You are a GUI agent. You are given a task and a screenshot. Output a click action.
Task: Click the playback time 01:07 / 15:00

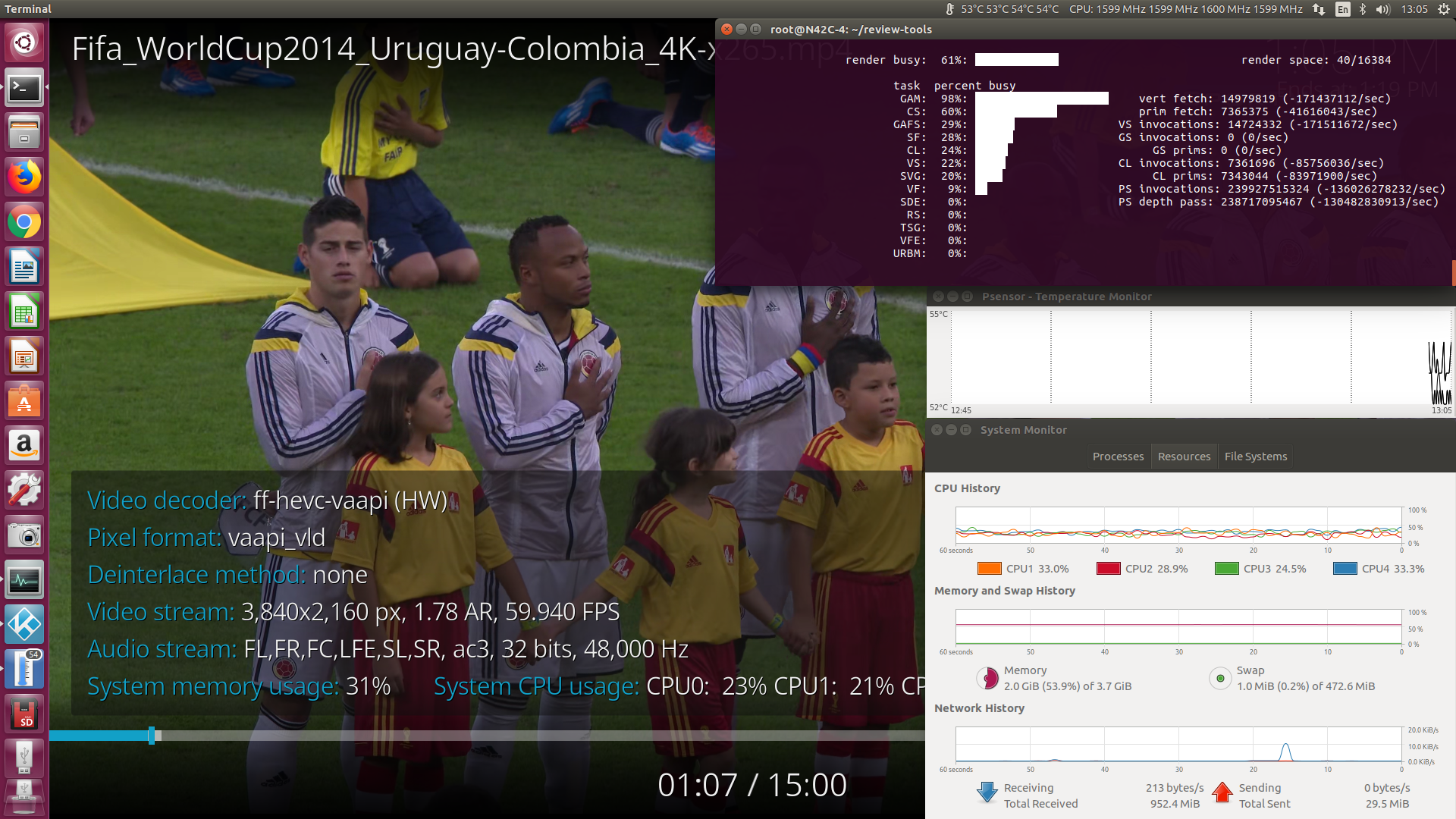tap(752, 785)
